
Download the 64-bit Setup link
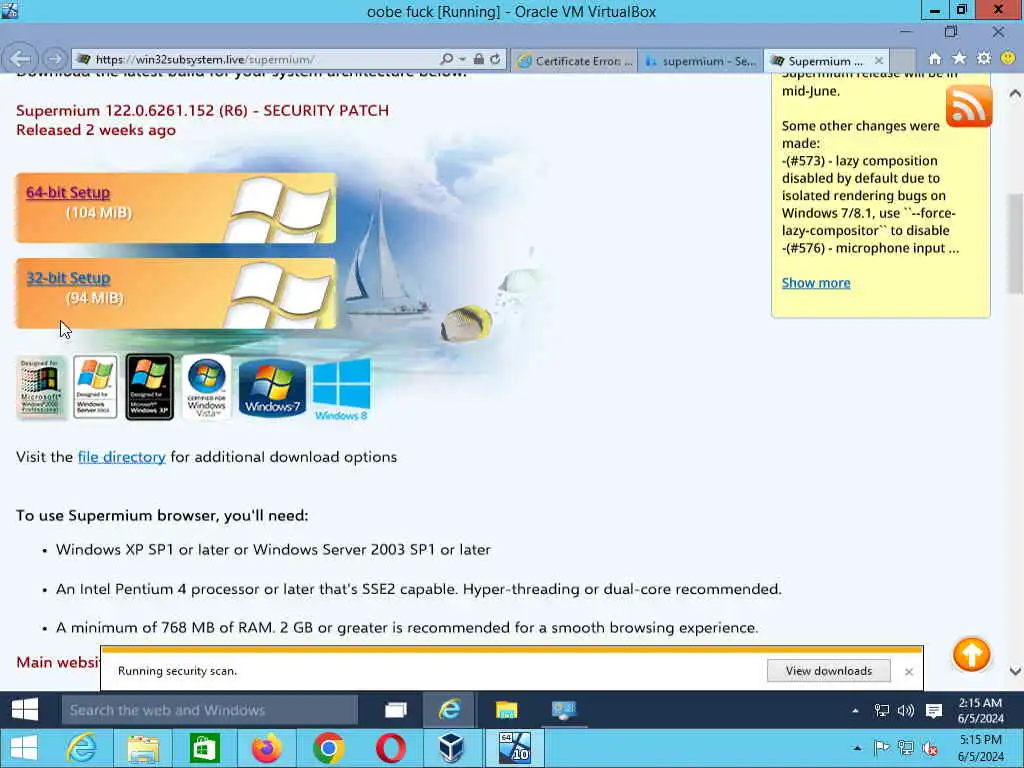pos(68,192)
